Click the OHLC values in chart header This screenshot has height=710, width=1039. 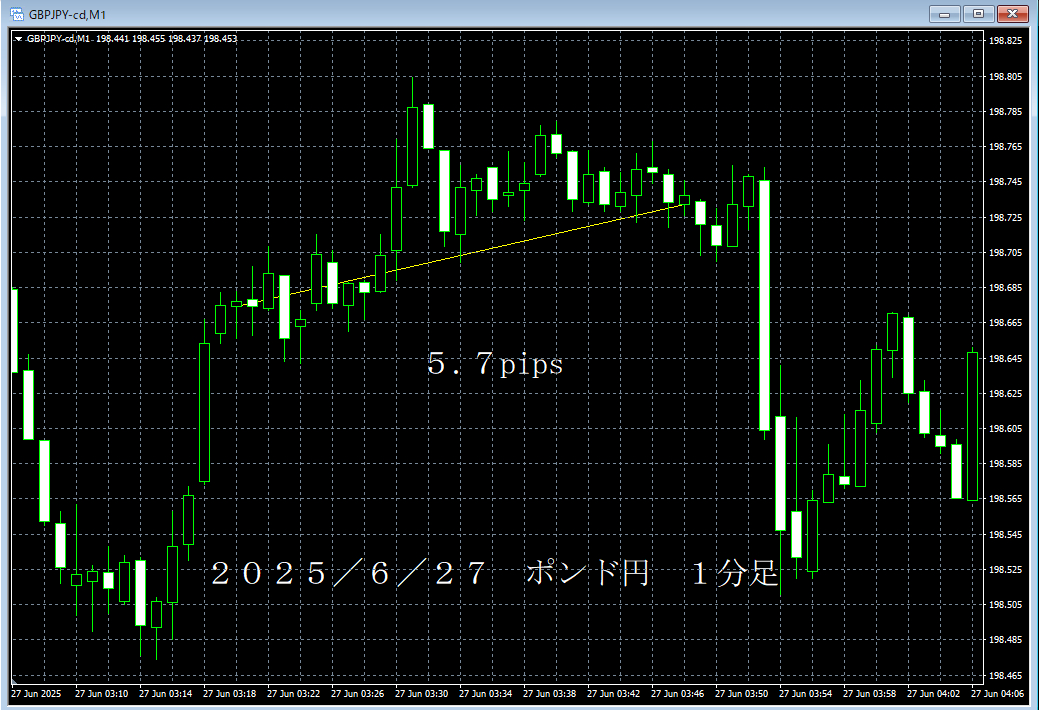tap(166, 39)
